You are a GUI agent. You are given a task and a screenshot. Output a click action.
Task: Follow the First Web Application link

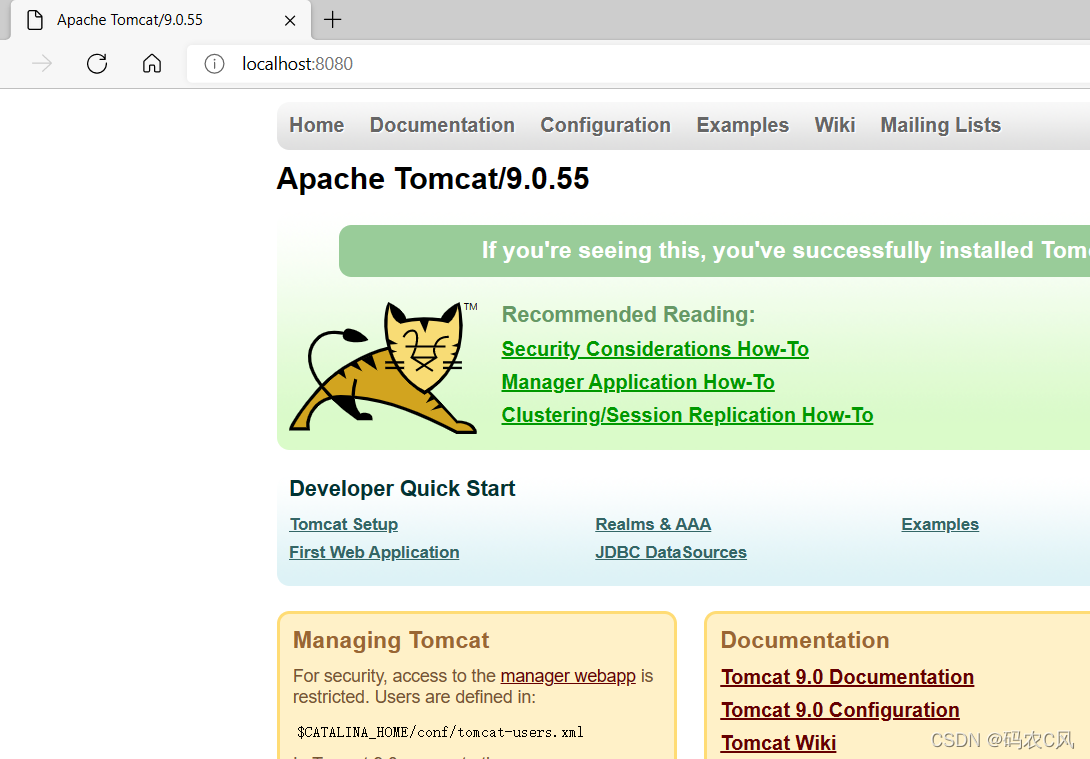click(x=374, y=552)
